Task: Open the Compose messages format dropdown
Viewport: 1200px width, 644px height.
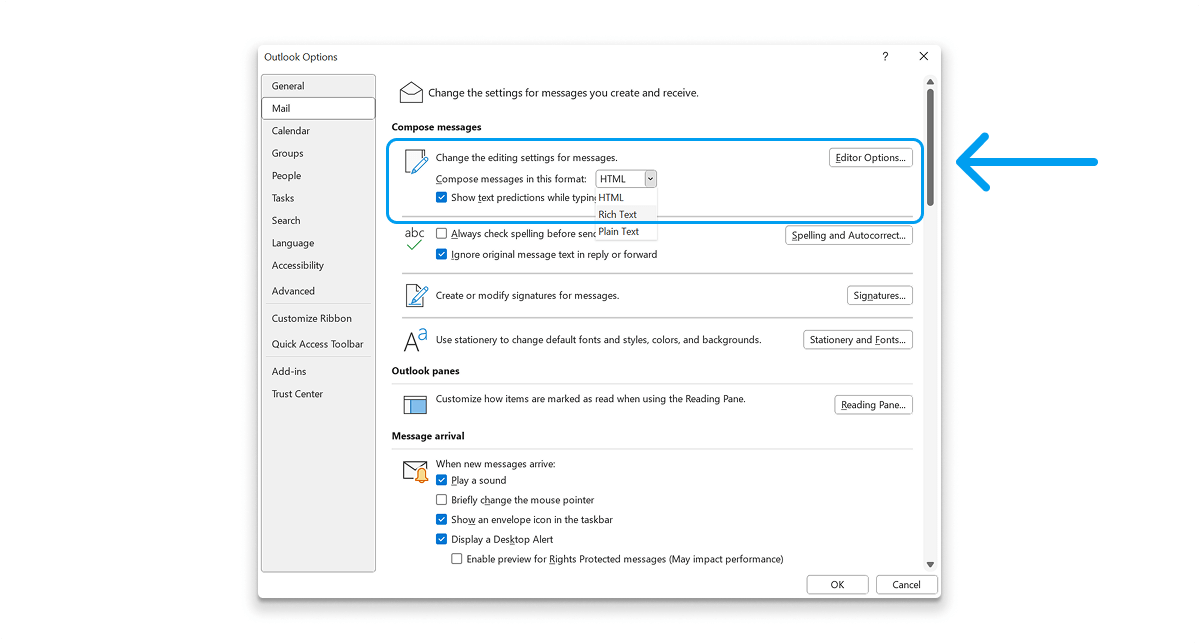Action: (651, 178)
